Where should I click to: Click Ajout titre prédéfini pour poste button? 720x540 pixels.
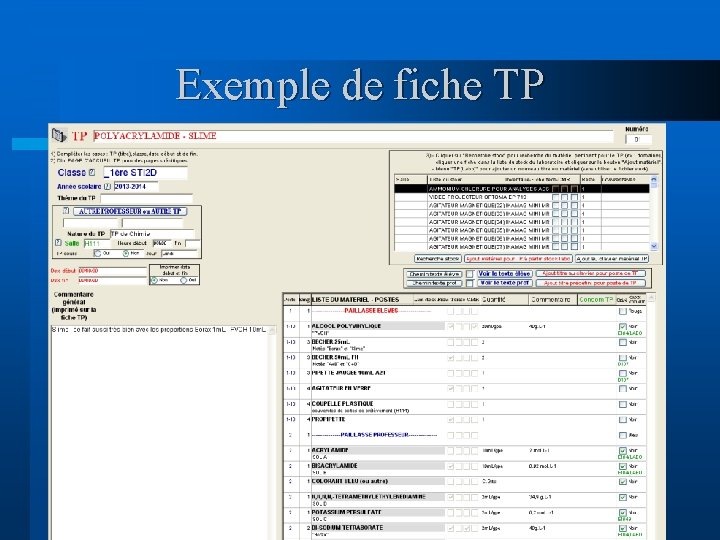tap(591, 283)
